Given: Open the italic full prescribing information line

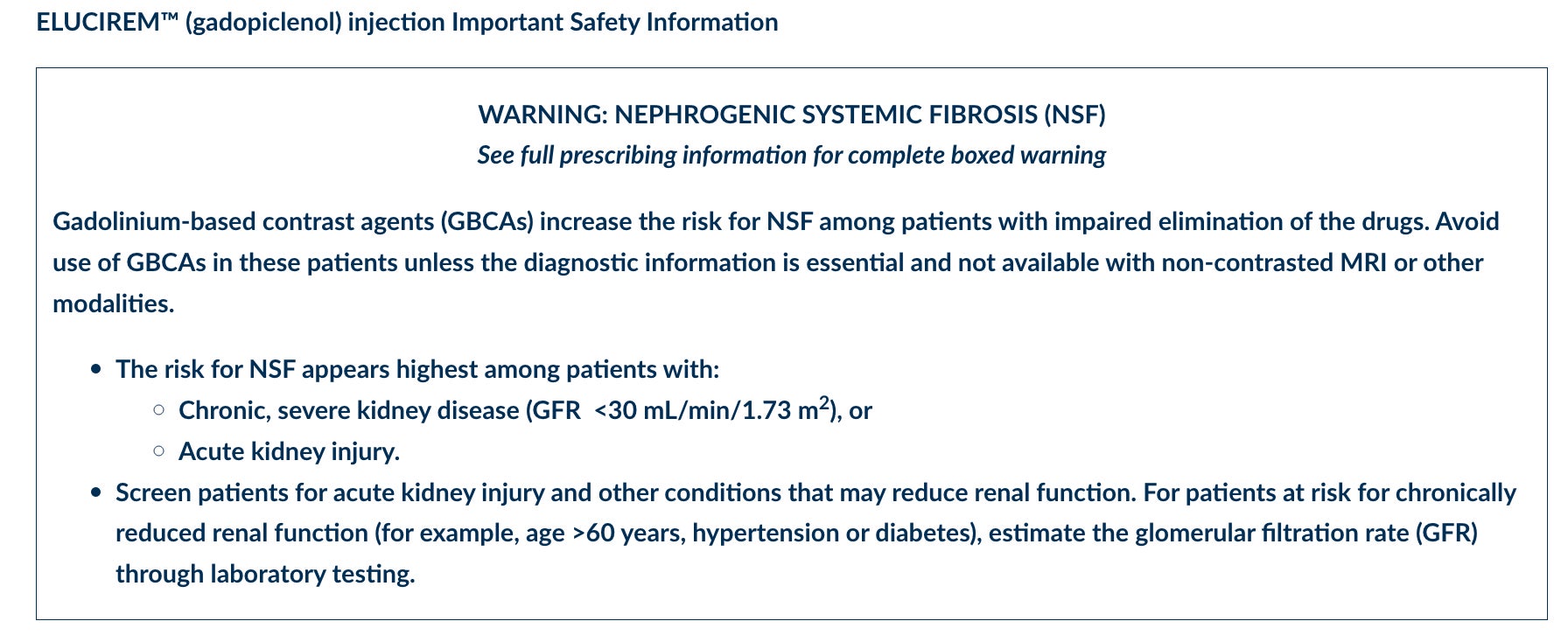Looking at the screenshot, I should click(791, 156).
